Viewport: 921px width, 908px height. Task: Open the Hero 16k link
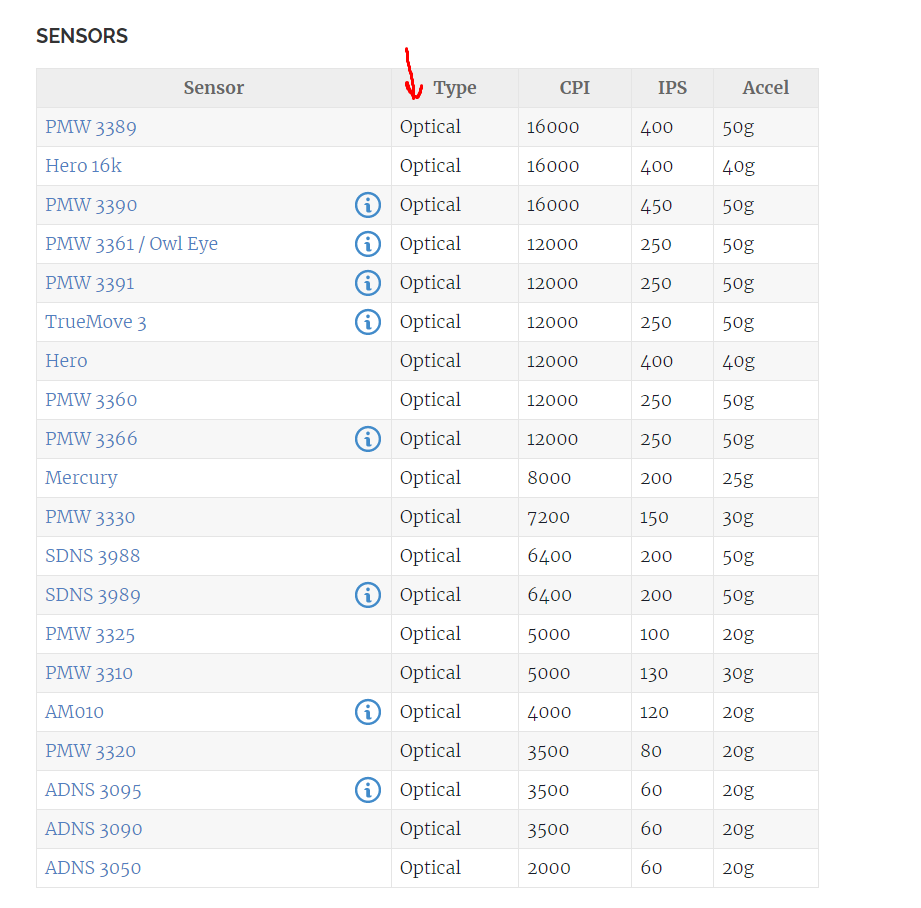coord(83,166)
